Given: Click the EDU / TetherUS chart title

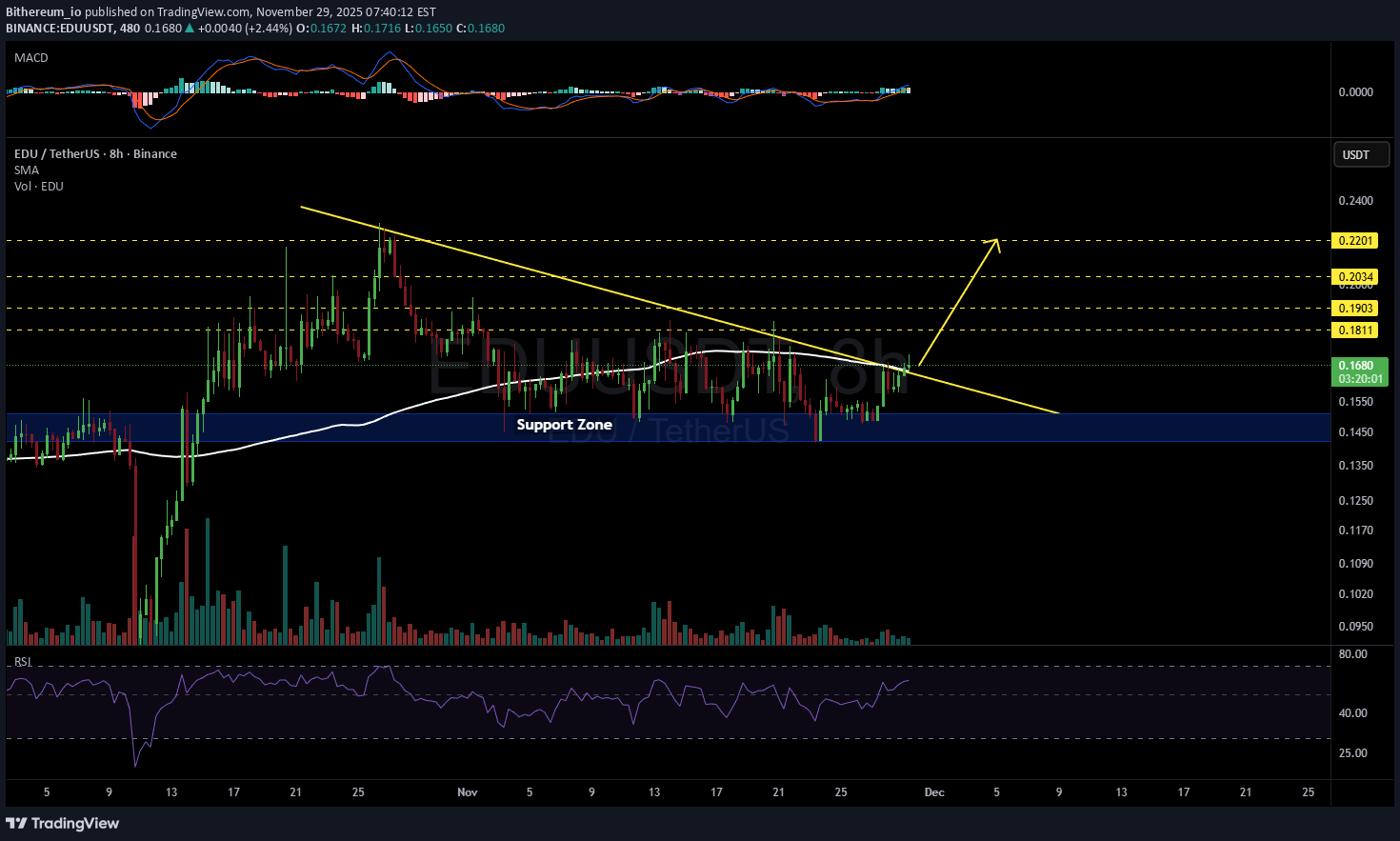Looking at the screenshot, I should (95, 154).
